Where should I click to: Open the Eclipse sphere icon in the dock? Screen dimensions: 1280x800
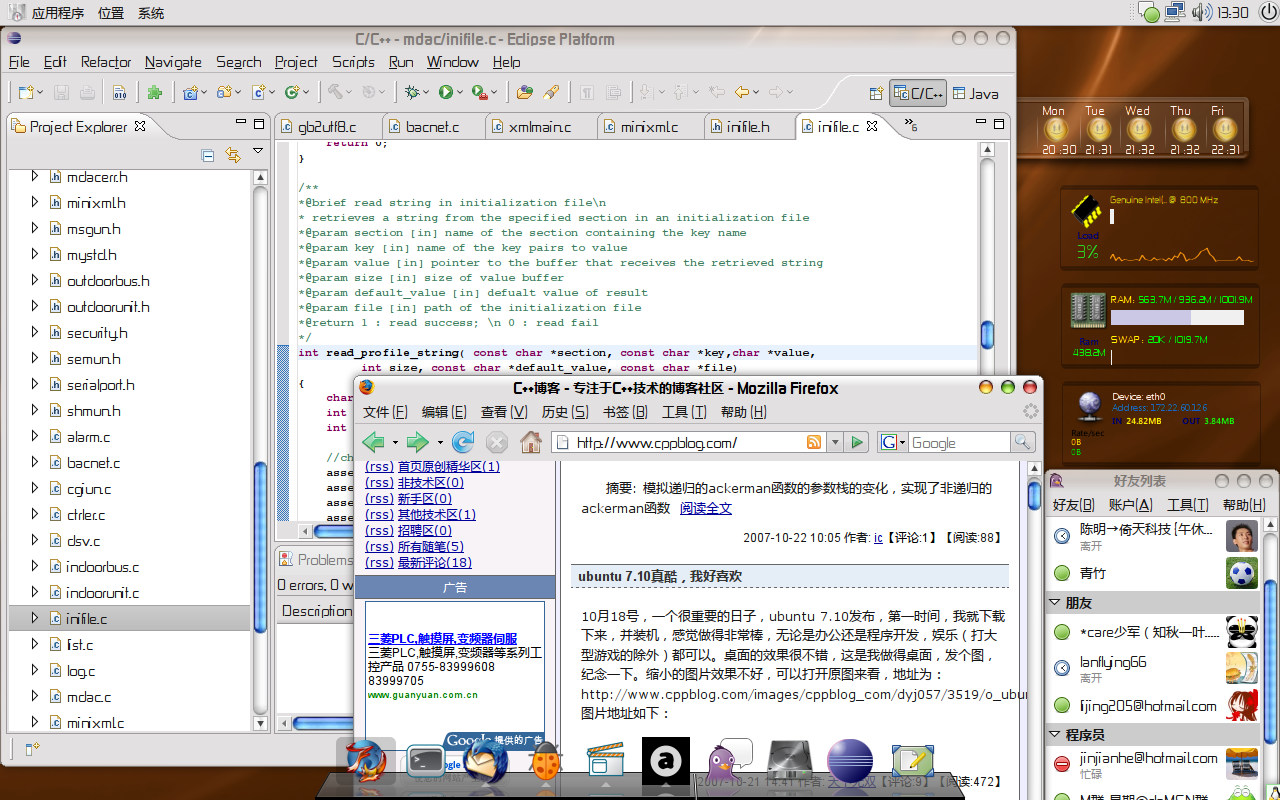850,762
